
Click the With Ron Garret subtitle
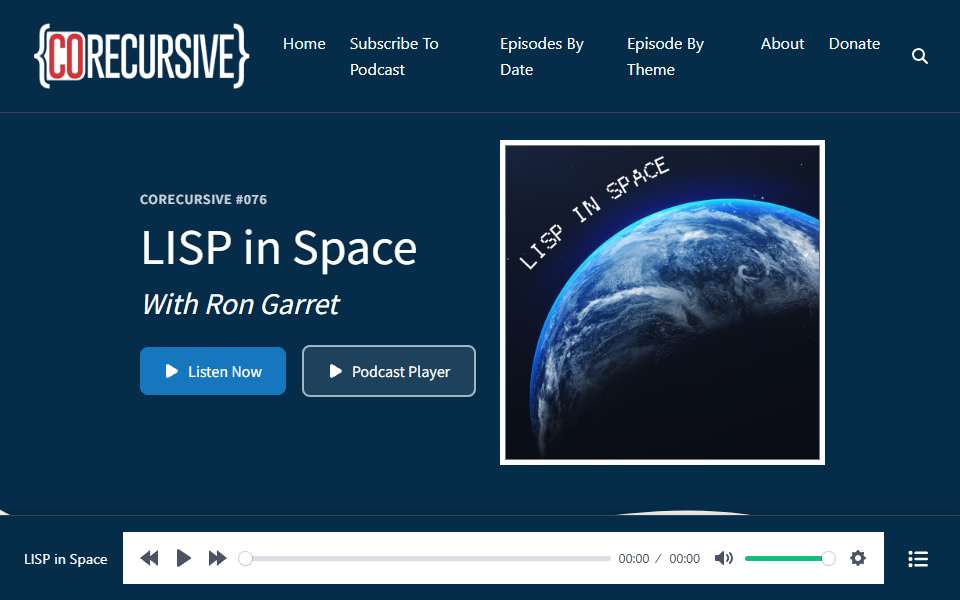click(241, 304)
